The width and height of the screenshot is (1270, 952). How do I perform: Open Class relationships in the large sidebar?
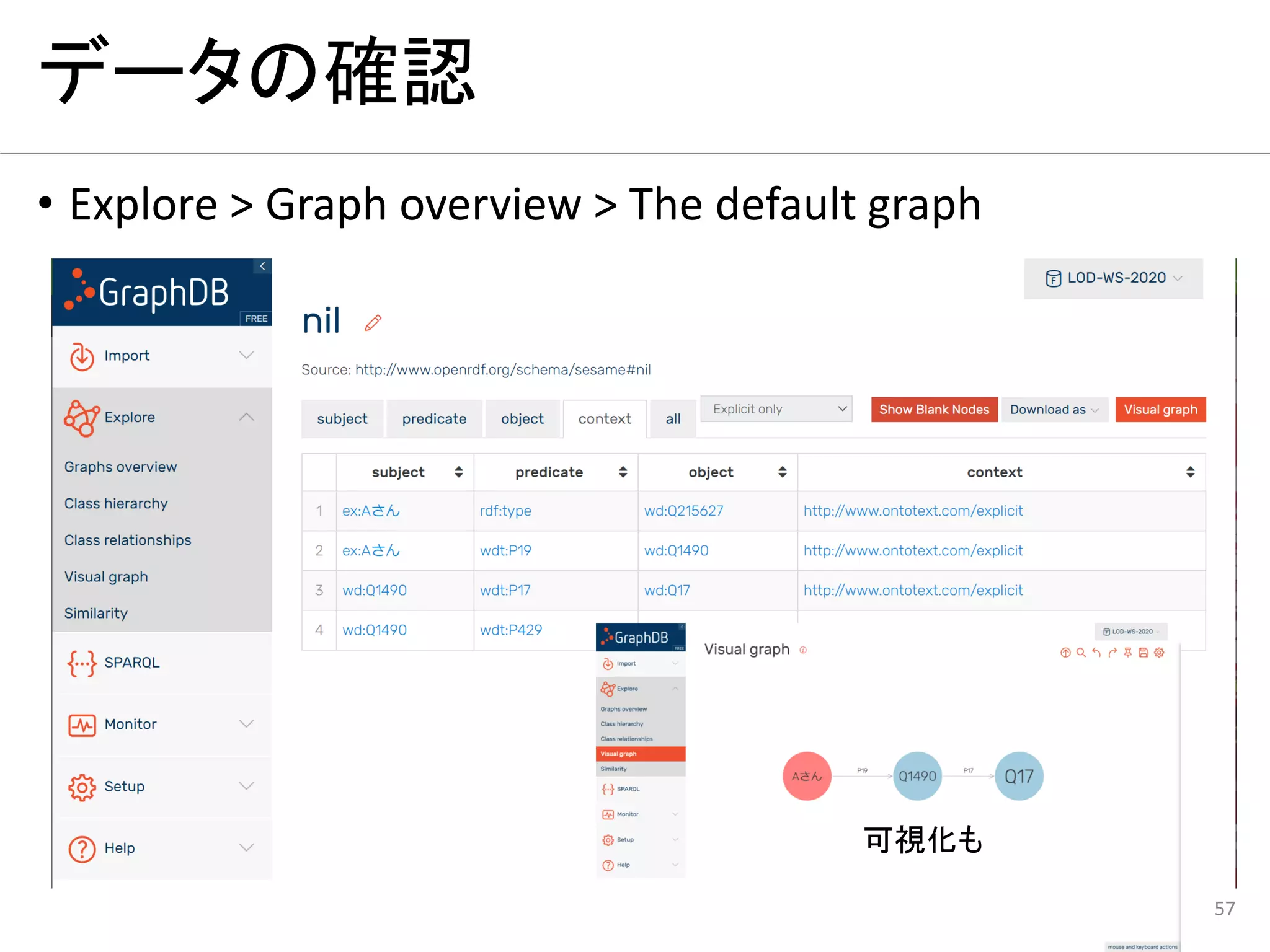tap(128, 540)
